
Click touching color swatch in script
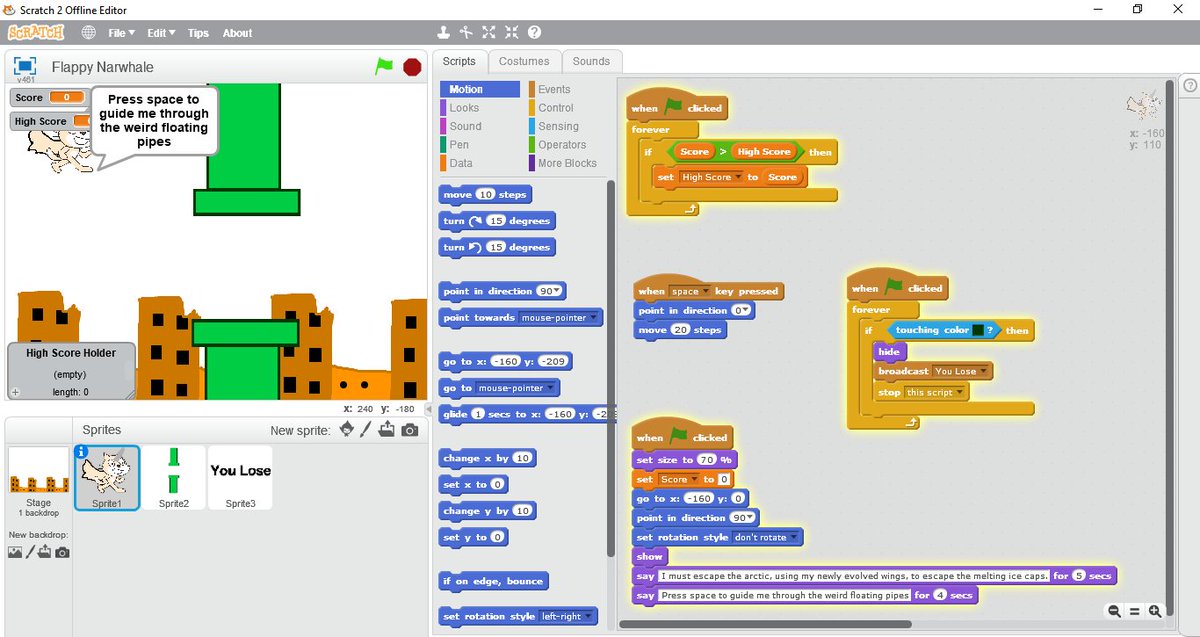977,330
